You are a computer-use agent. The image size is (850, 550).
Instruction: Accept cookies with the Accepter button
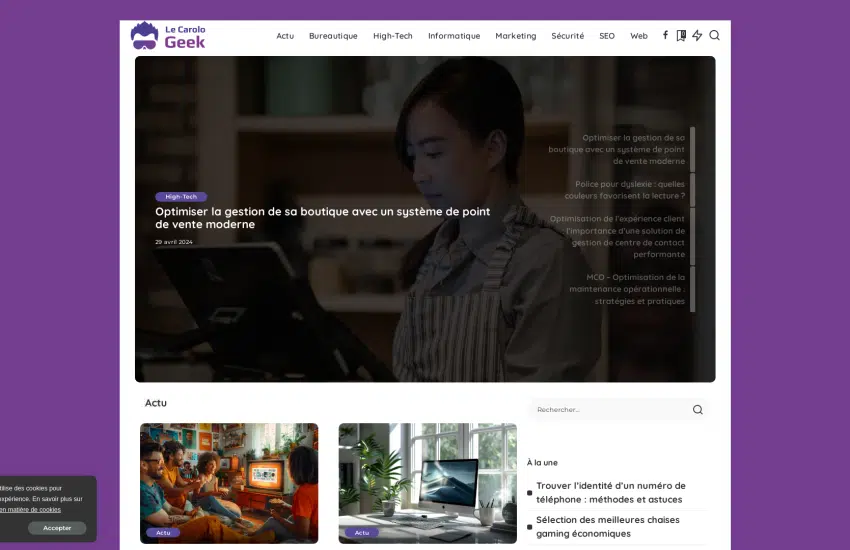[57, 528]
